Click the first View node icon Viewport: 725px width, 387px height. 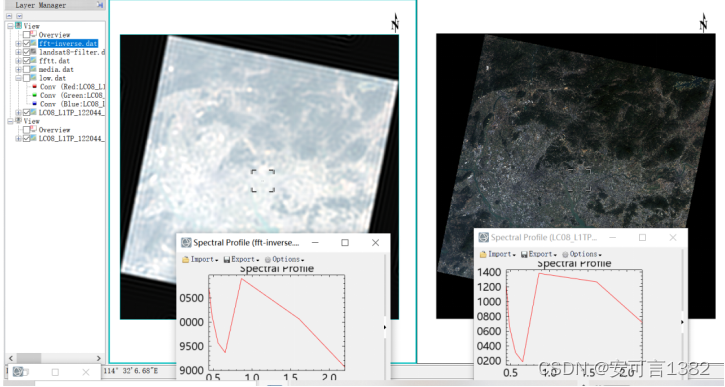pyautogui.click(x=18, y=26)
